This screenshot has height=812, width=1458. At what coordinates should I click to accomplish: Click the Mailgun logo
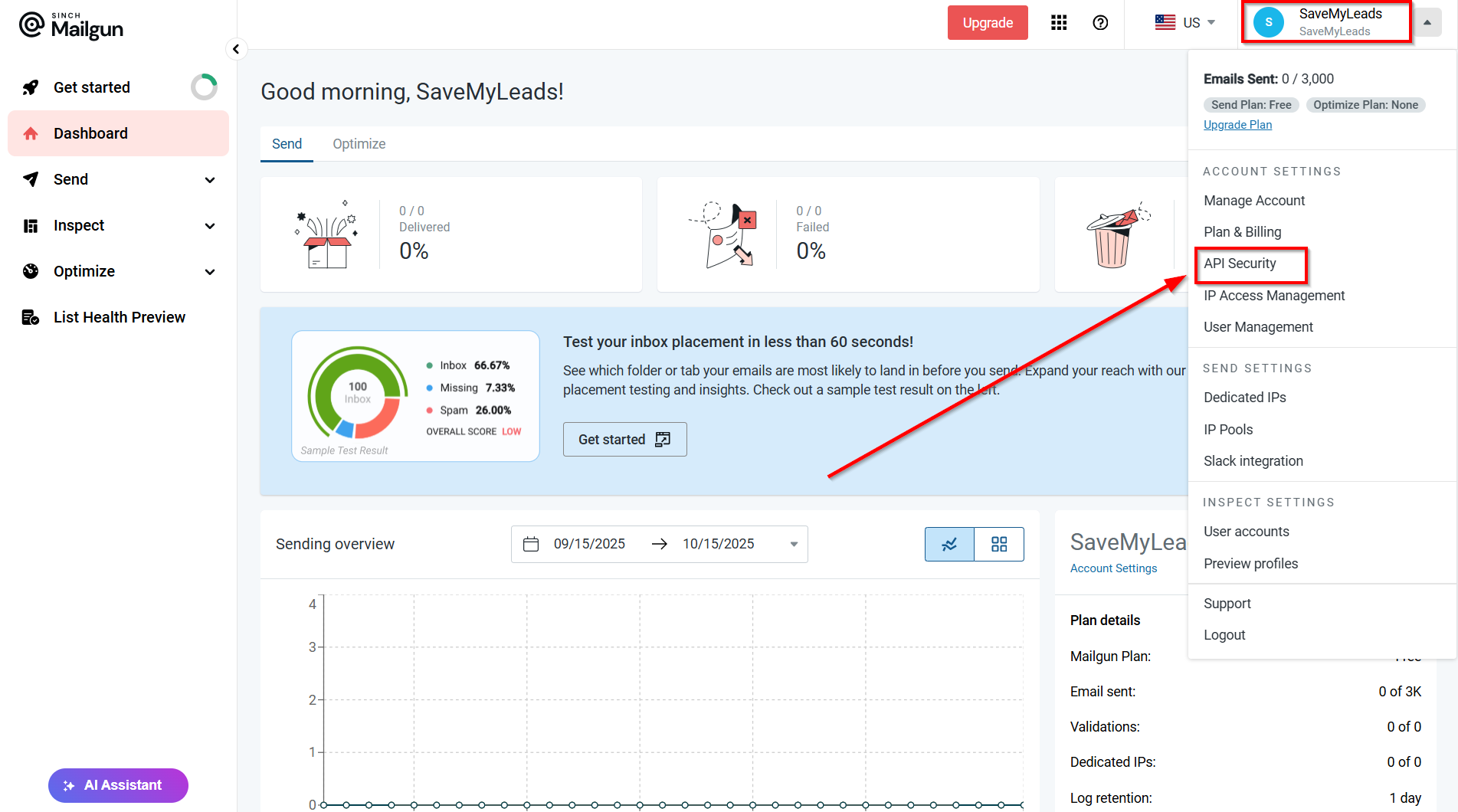pyautogui.click(x=70, y=25)
